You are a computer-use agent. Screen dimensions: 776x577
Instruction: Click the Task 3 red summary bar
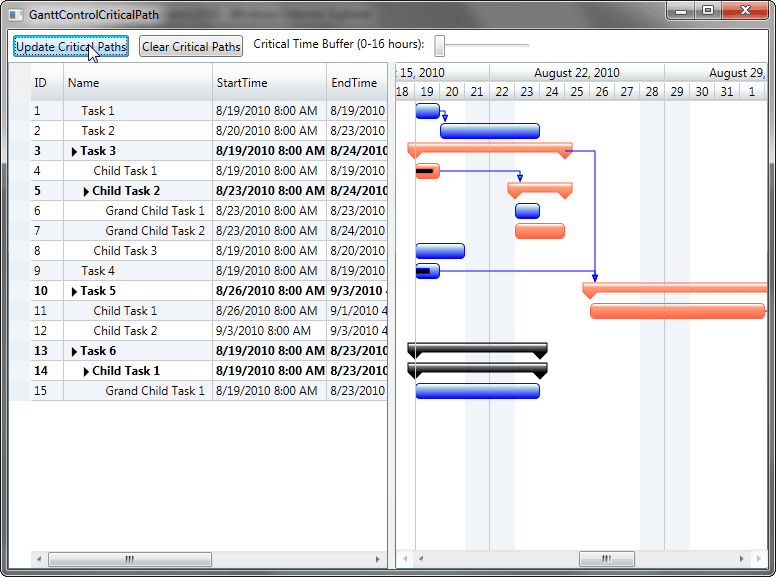(490, 147)
